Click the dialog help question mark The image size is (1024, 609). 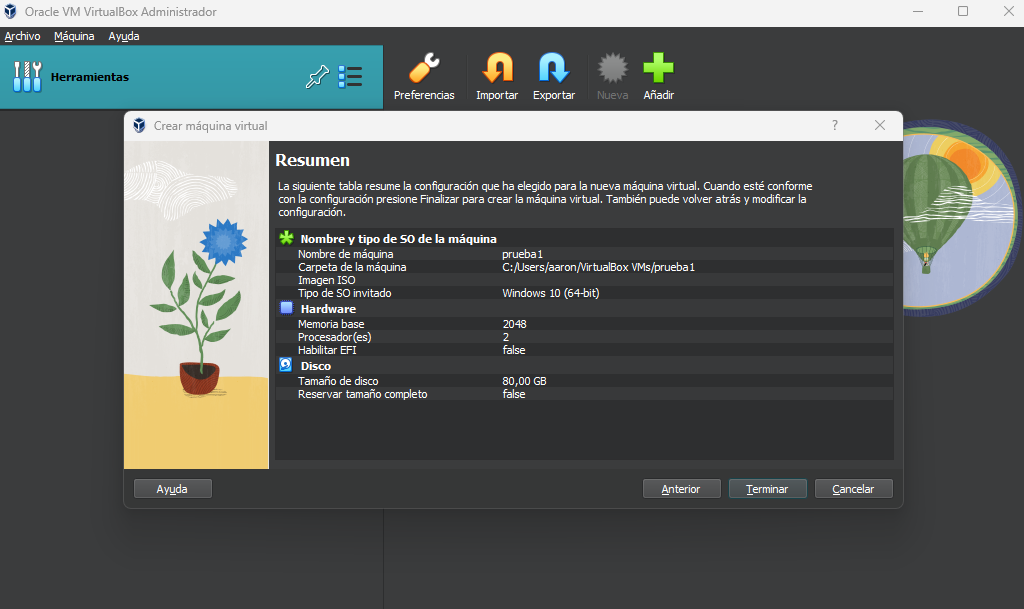click(x=835, y=125)
